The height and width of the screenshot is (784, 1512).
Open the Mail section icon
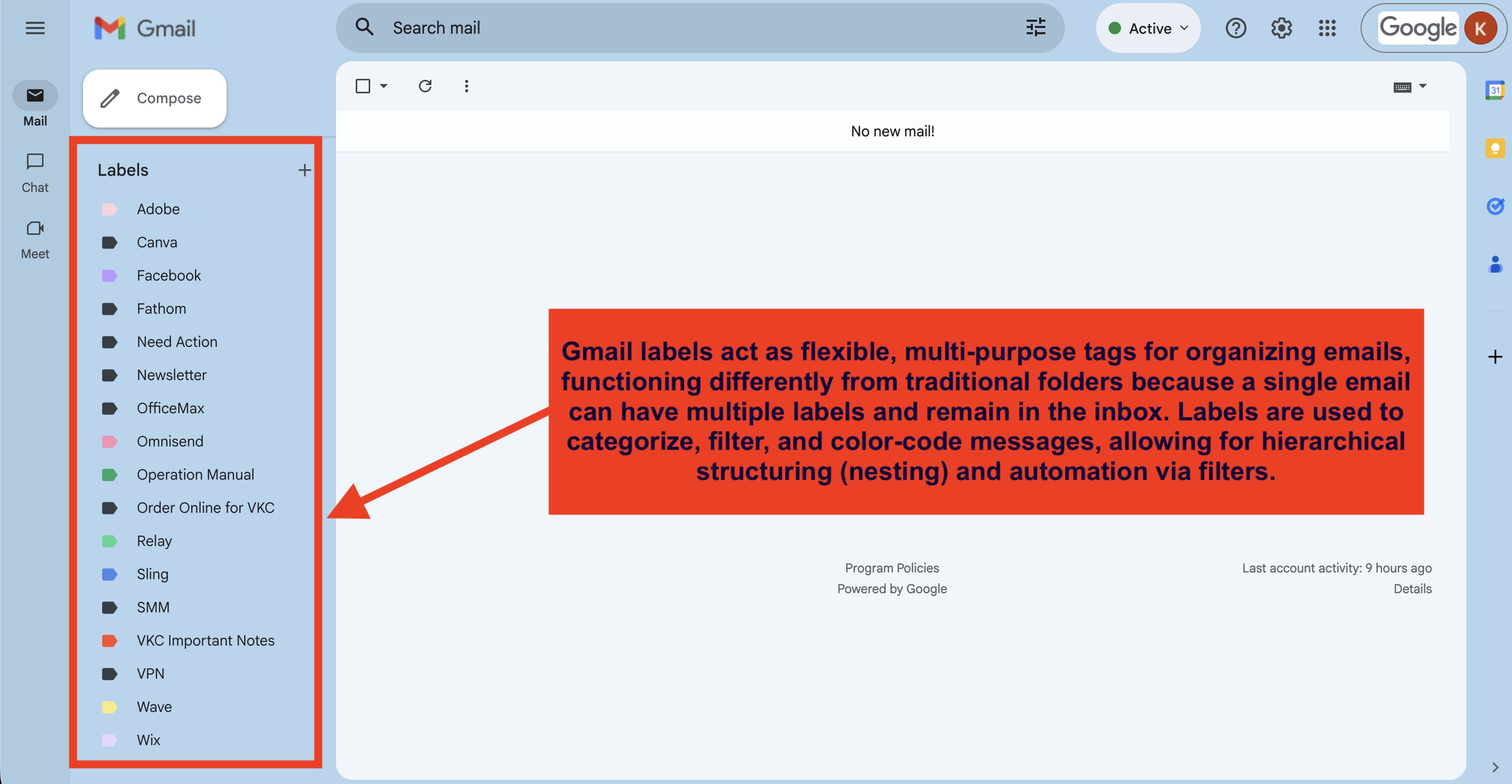click(35, 95)
